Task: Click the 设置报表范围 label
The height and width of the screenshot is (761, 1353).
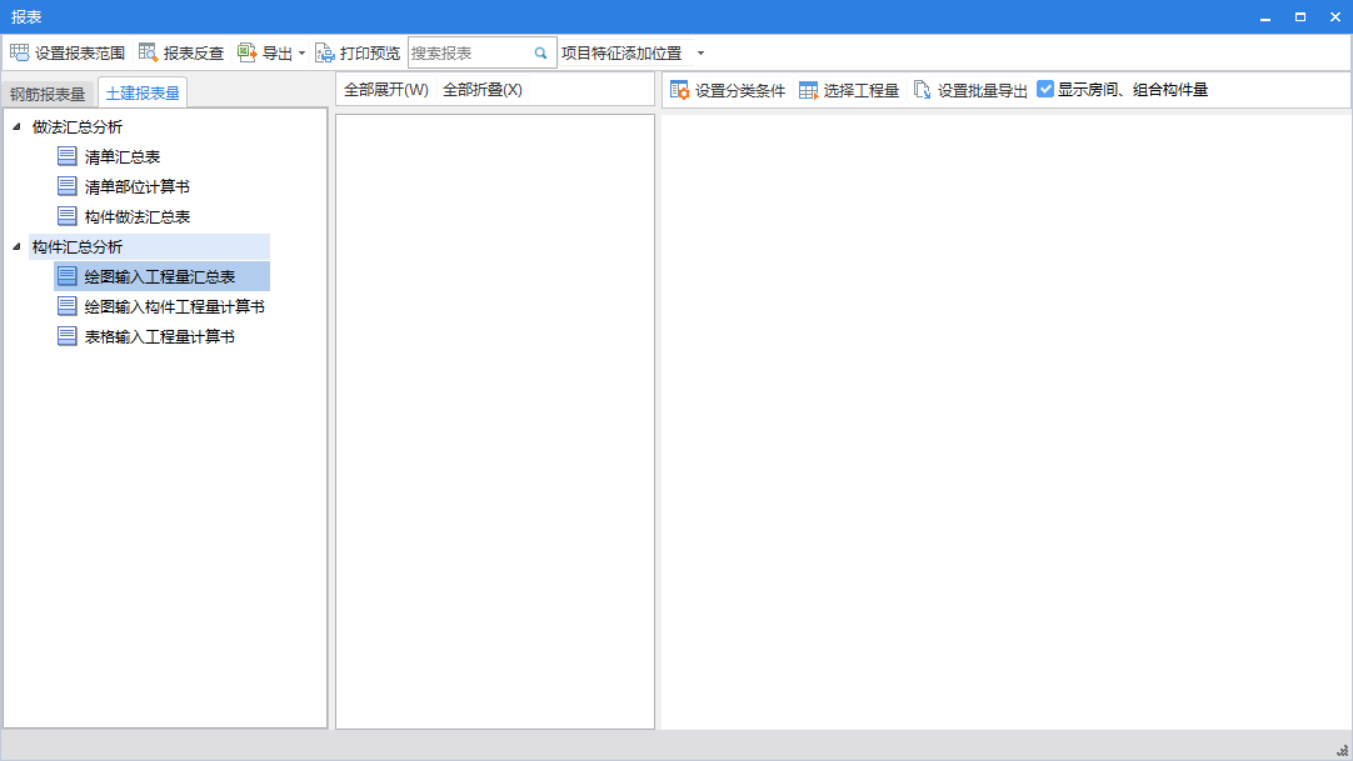Action: click(x=80, y=54)
